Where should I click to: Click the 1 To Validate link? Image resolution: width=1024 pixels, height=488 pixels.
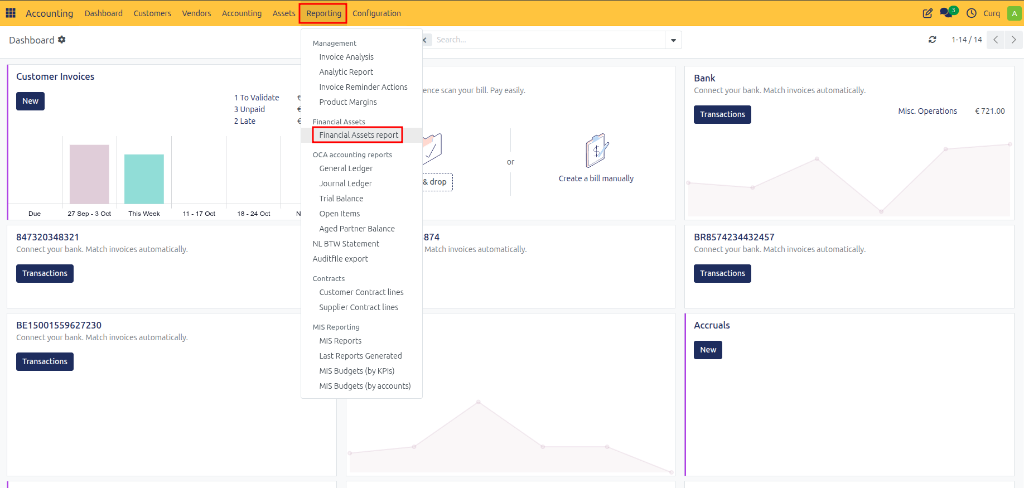(x=257, y=97)
